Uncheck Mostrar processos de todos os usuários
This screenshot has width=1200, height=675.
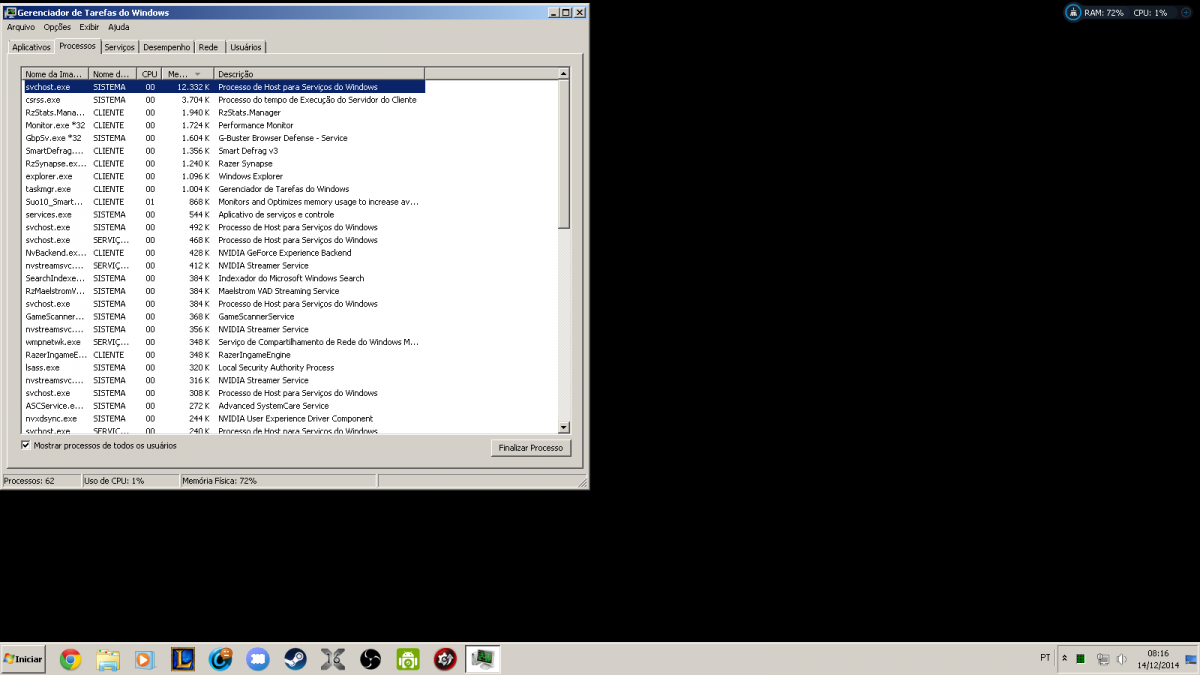[x=26, y=445]
